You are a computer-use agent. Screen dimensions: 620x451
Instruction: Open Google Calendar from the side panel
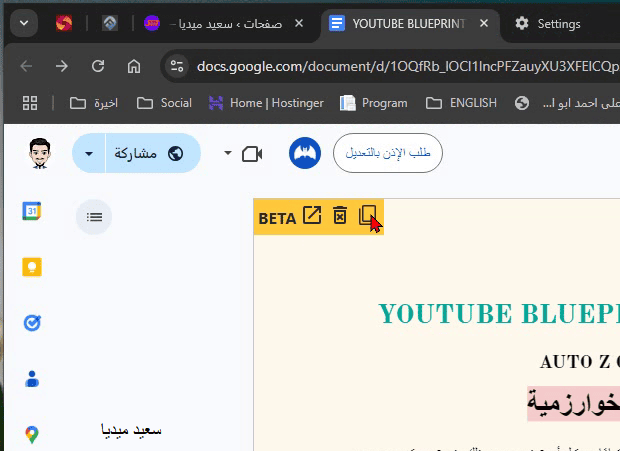32,211
